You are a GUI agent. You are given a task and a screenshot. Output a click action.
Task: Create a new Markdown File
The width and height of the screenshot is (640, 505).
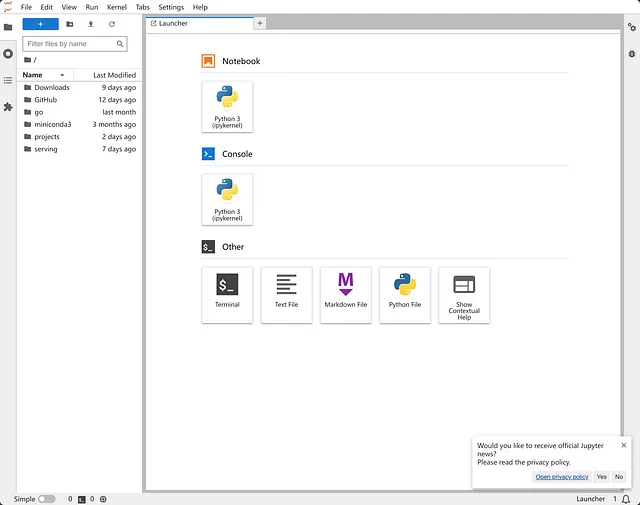[346, 295]
